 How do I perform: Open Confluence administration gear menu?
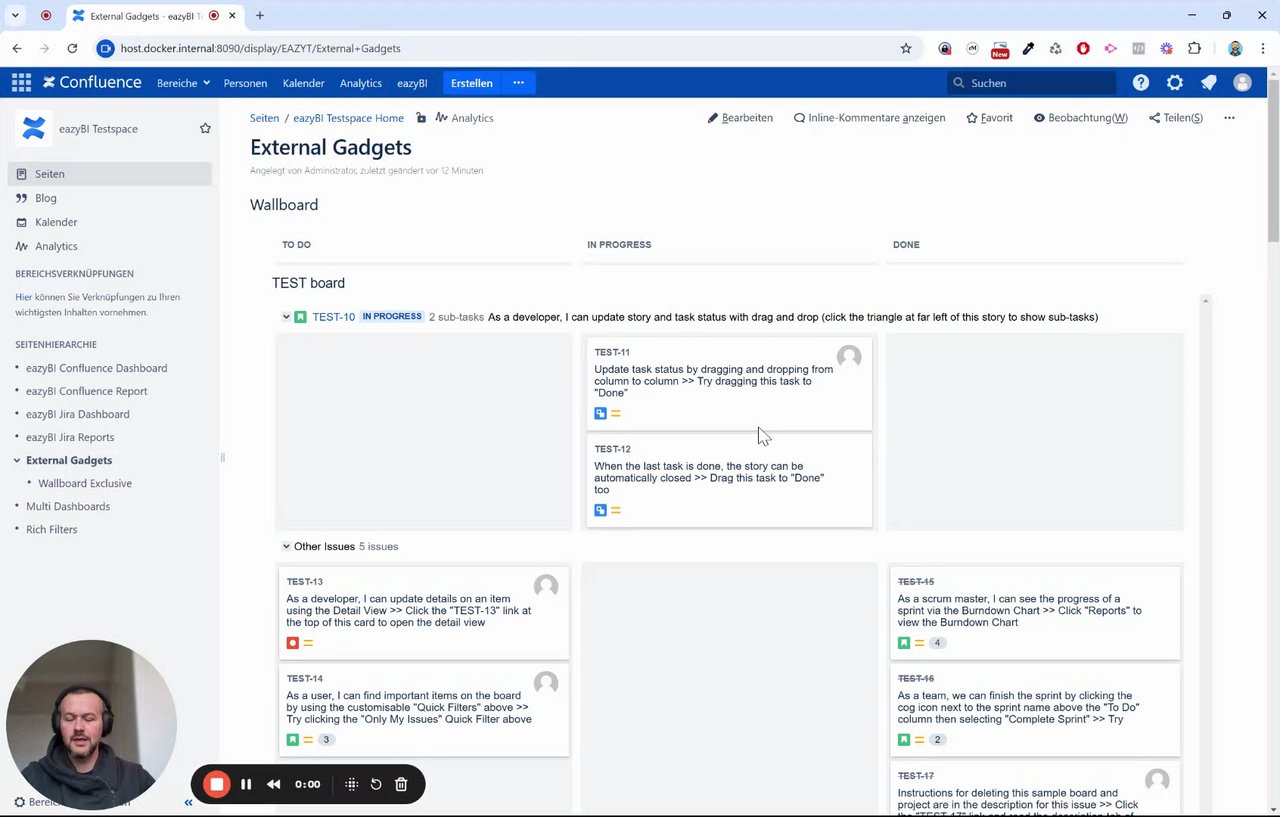1175,83
